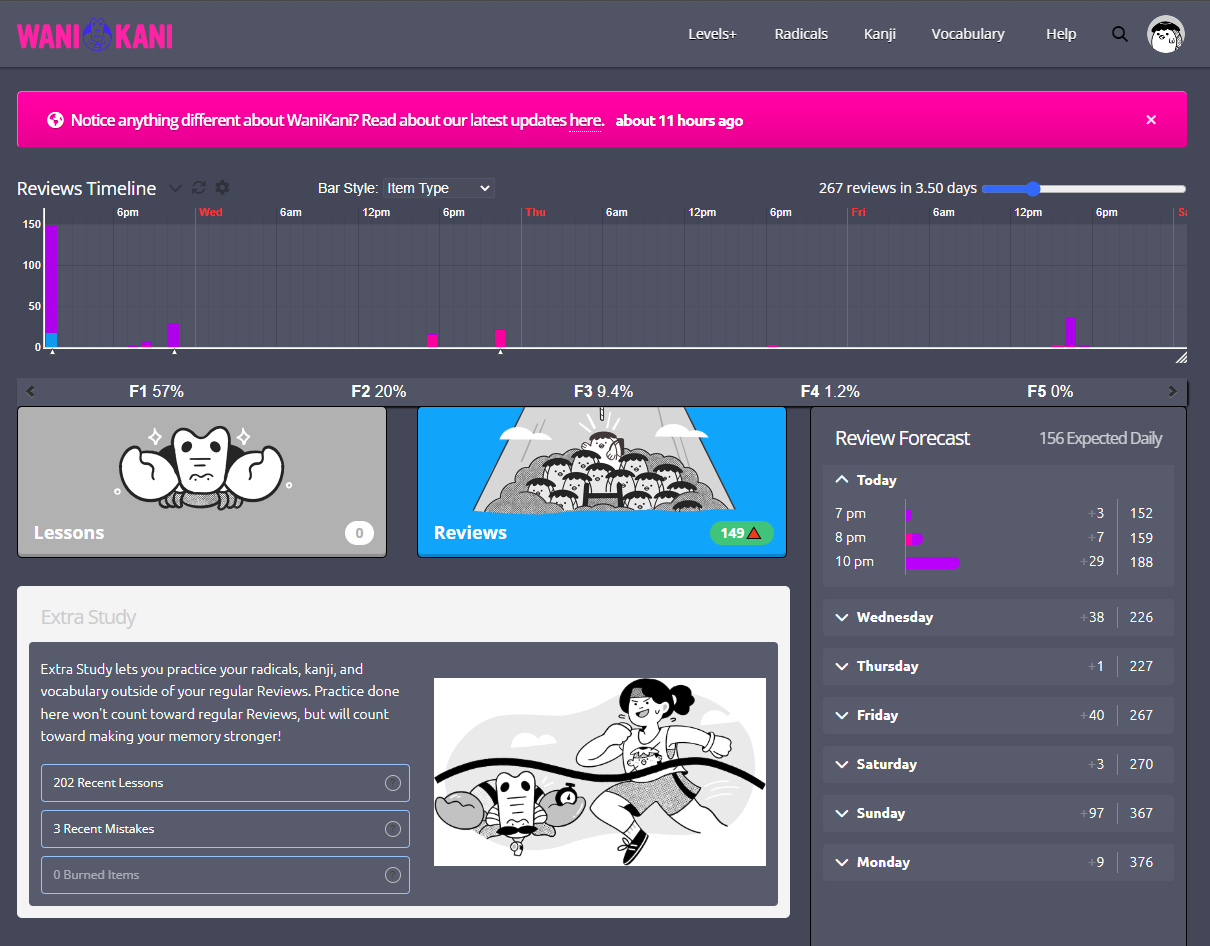
Task: Click the timeline resize grip icon
Action: (1181, 357)
